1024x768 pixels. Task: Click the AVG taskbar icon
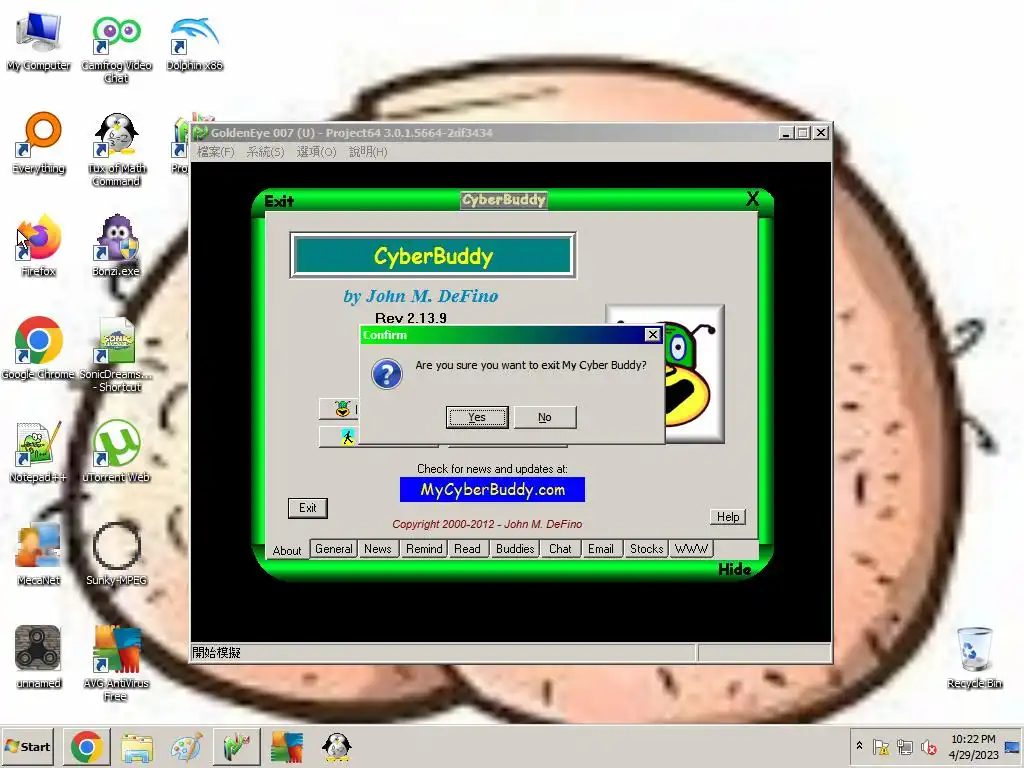pyautogui.click(x=286, y=746)
